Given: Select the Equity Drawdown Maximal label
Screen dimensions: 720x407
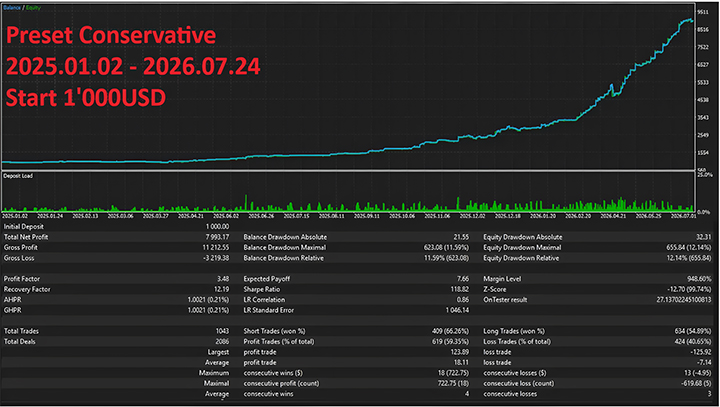Looking at the screenshot, I should 522,248.
